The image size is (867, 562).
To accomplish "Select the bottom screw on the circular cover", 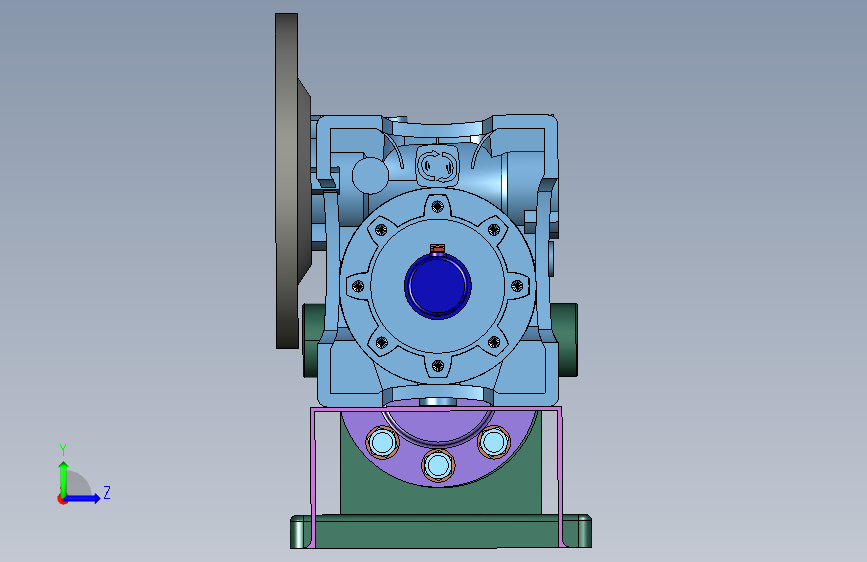I will (437, 365).
